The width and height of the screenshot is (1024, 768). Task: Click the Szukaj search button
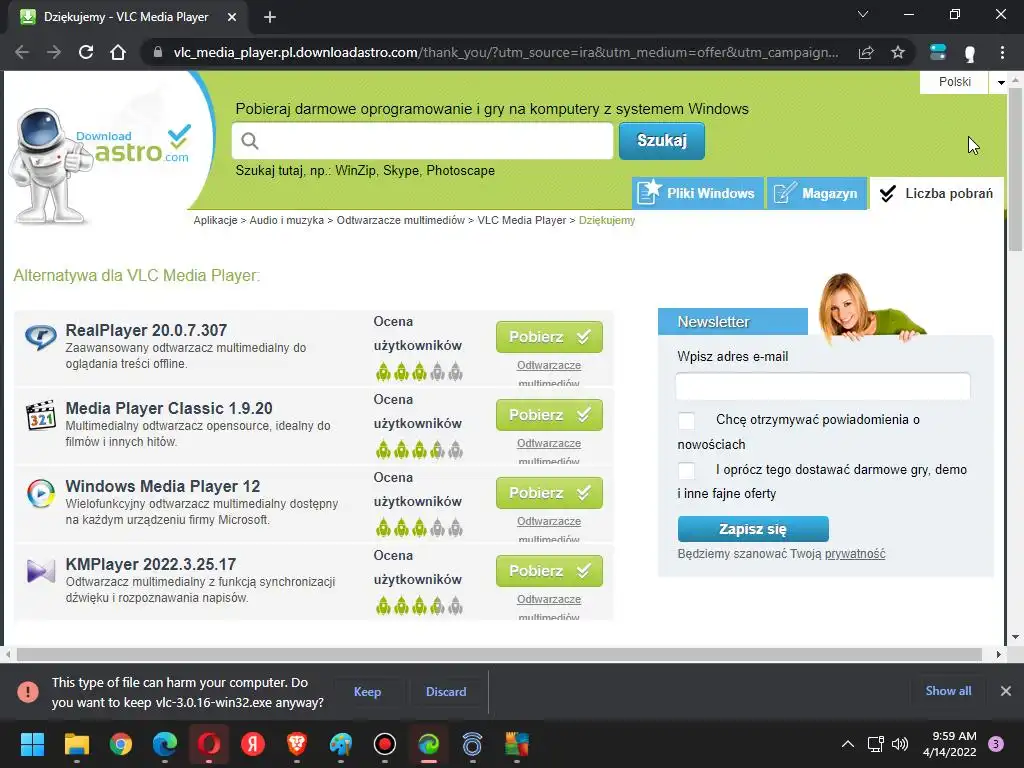coord(662,140)
